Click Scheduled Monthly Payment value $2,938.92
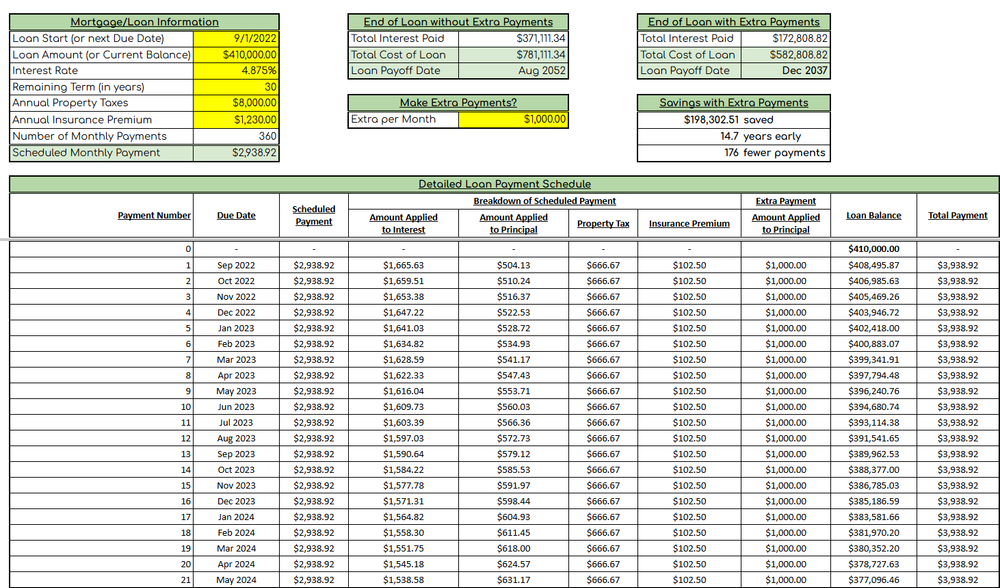The height and width of the screenshot is (588, 1000). (x=236, y=152)
